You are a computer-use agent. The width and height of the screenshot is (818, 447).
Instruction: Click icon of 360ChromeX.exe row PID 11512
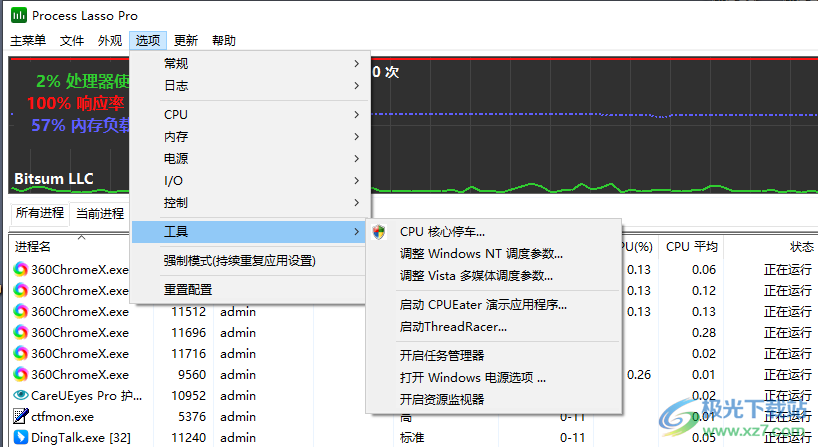click(20, 311)
